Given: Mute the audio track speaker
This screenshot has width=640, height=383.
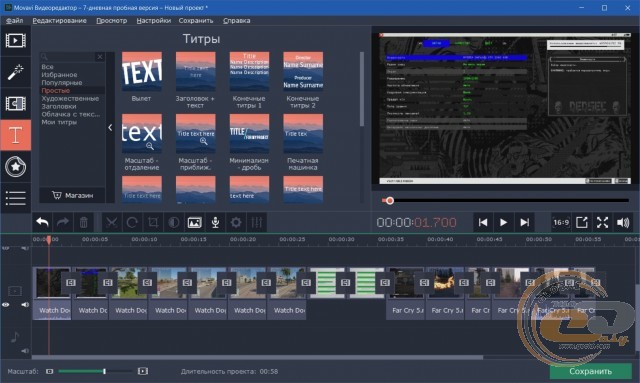Looking at the screenshot, I should pyautogui.click(x=25, y=351).
